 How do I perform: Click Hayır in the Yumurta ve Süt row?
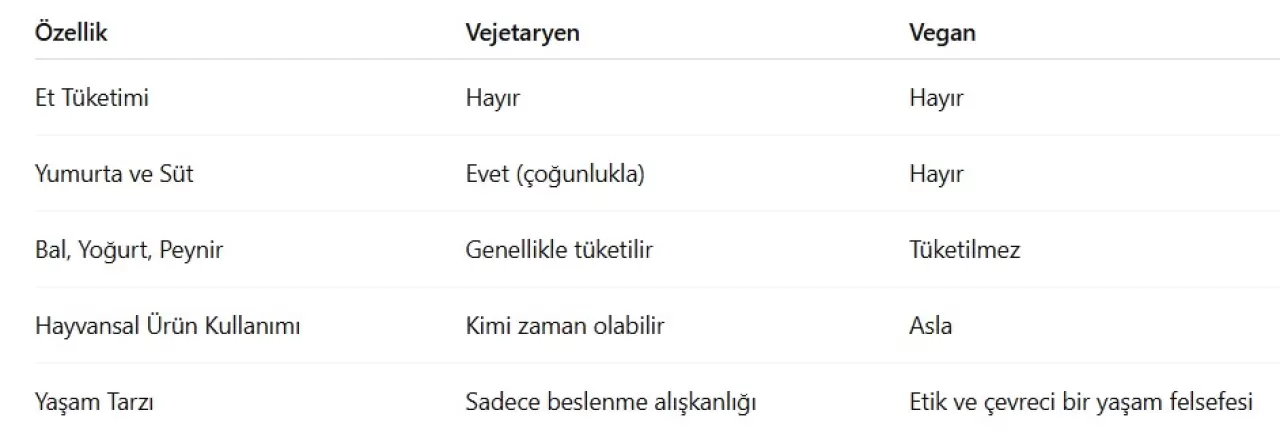[x=936, y=174]
